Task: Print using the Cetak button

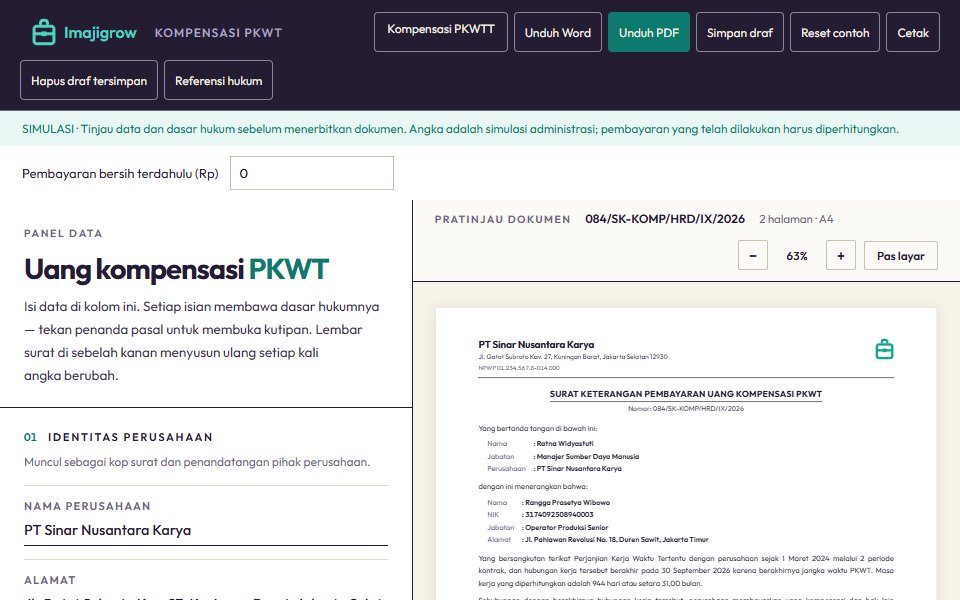Action: 913,32
